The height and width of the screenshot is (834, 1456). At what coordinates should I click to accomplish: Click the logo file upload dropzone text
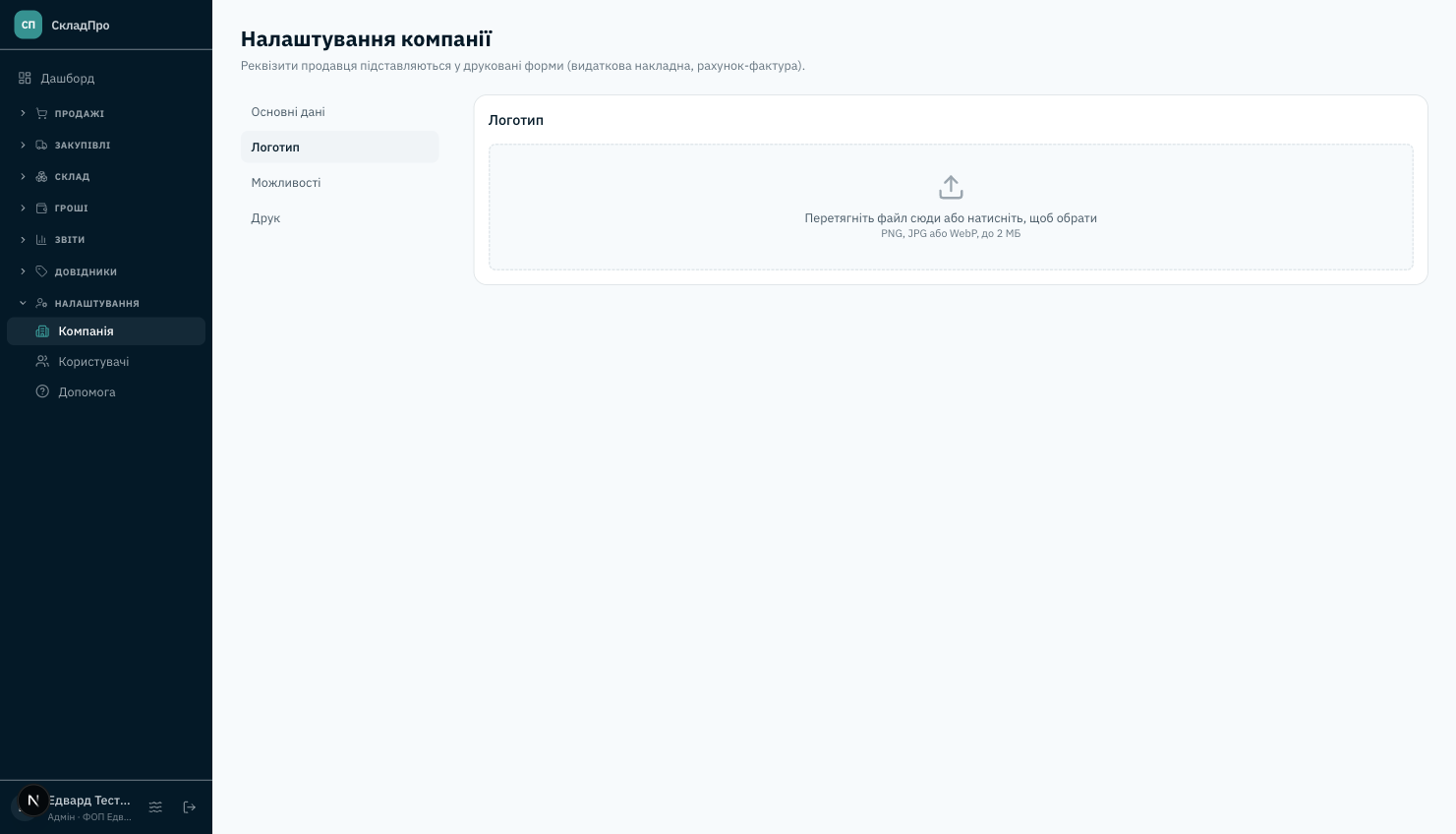[x=951, y=218]
